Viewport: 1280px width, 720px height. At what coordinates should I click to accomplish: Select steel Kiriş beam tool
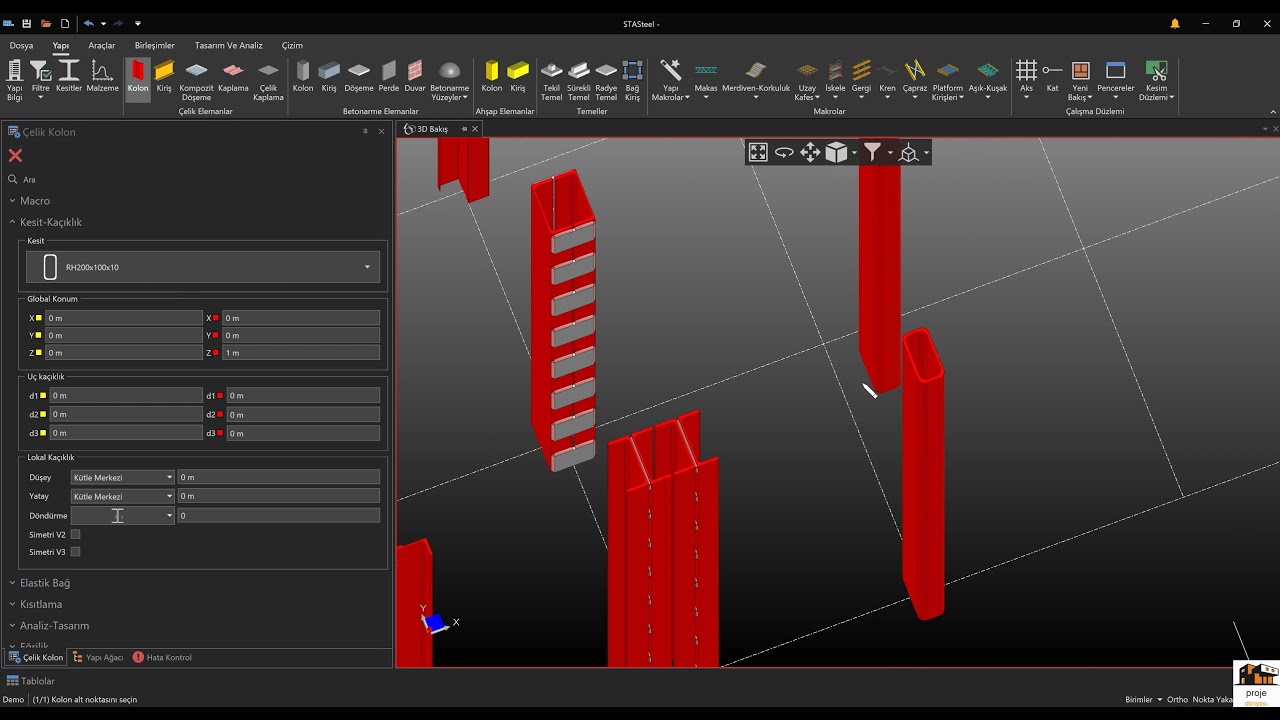pyautogui.click(x=164, y=76)
